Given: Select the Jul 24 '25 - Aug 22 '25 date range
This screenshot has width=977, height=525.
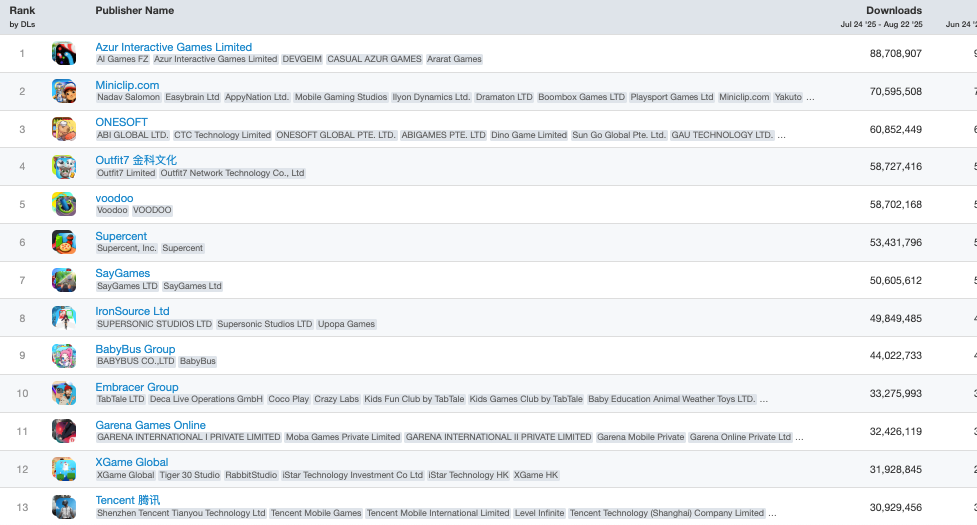Looking at the screenshot, I should [882, 24].
